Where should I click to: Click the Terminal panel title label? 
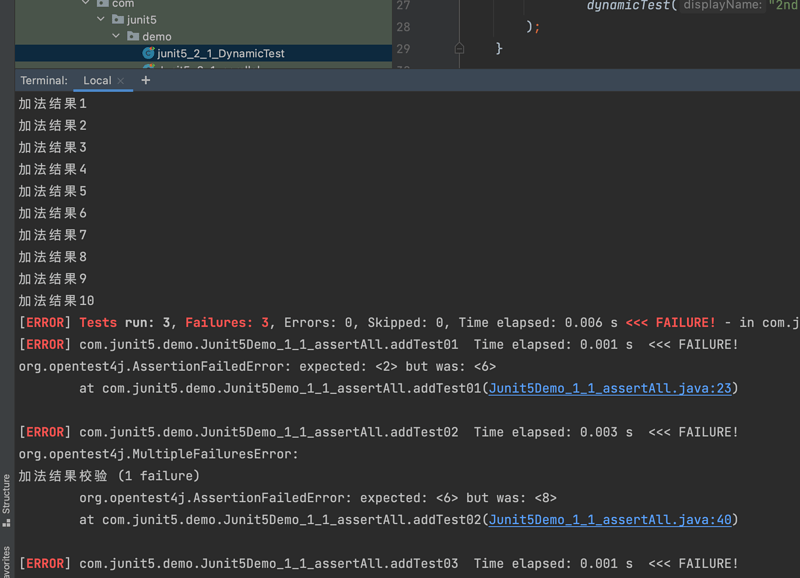(x=44, y=80)
